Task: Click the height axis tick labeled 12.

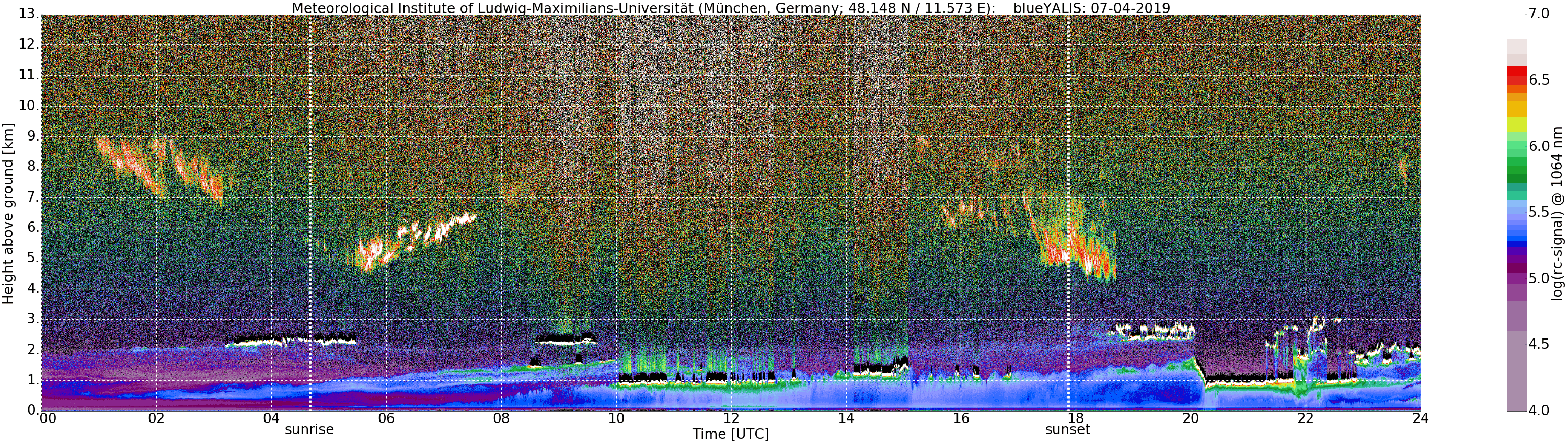Action: (x=29, y=44)
